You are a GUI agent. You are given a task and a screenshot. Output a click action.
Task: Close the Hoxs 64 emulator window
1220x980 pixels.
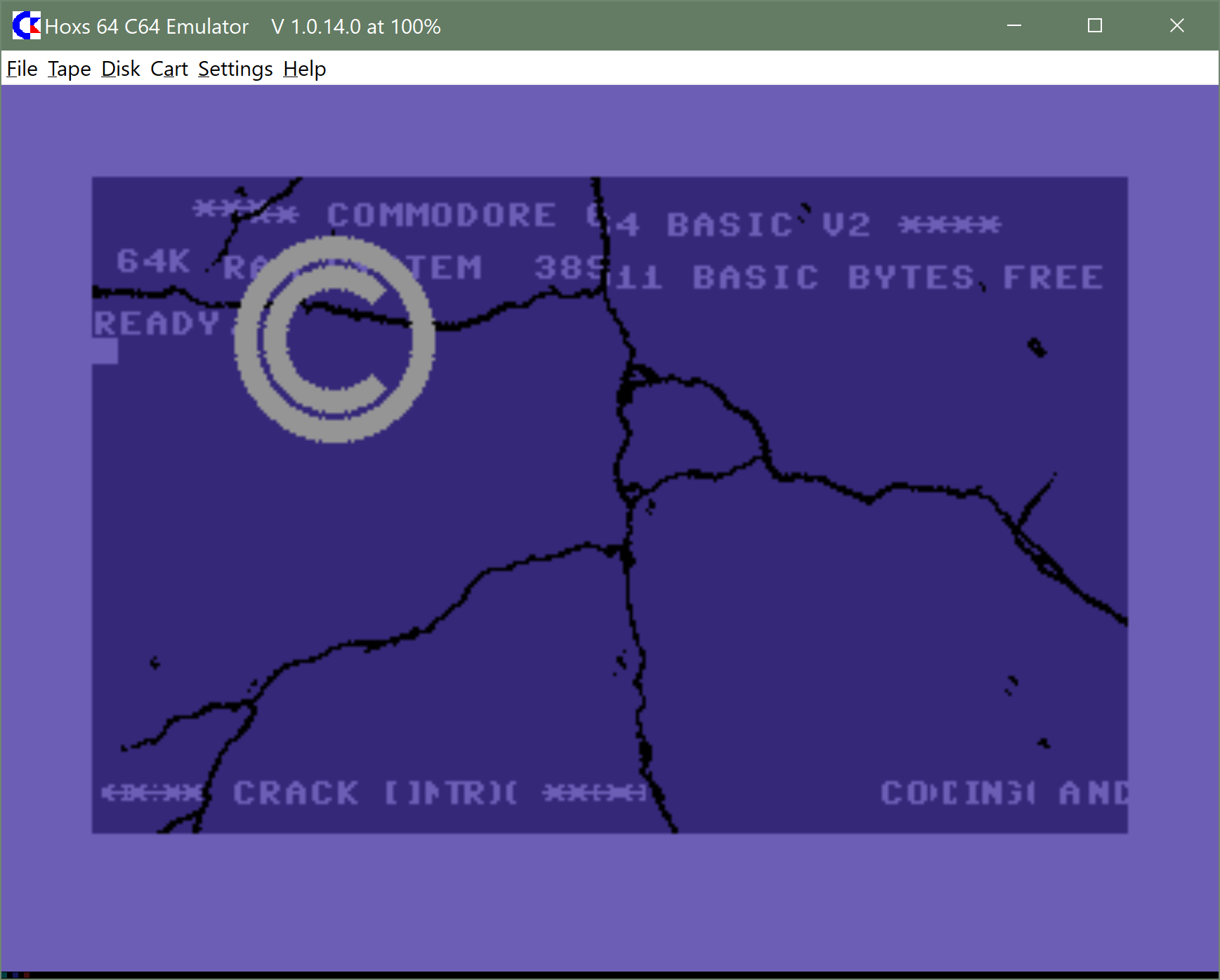tap(1177, 26)
